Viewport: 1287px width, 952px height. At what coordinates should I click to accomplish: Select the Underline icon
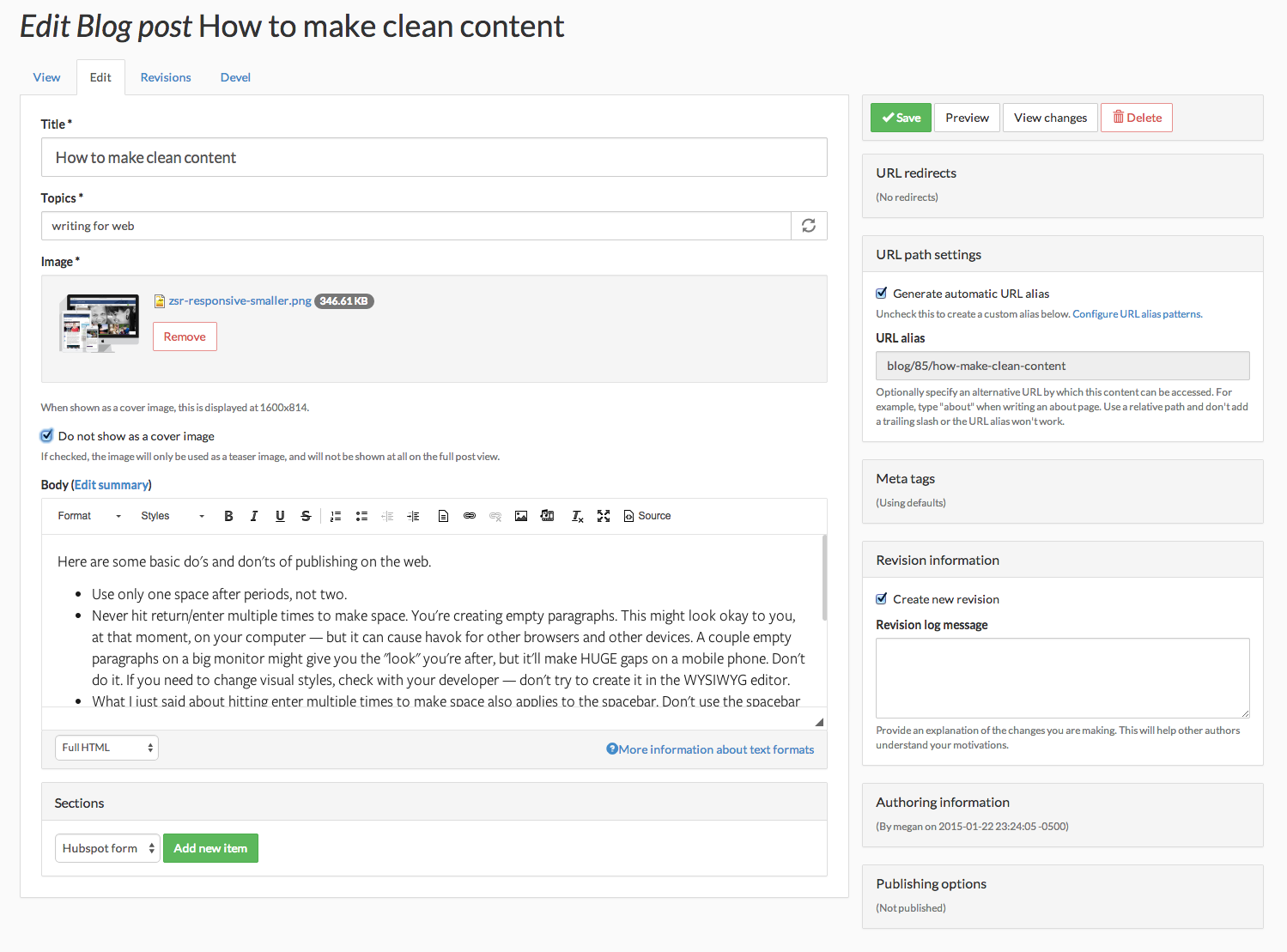click(280, 516)
